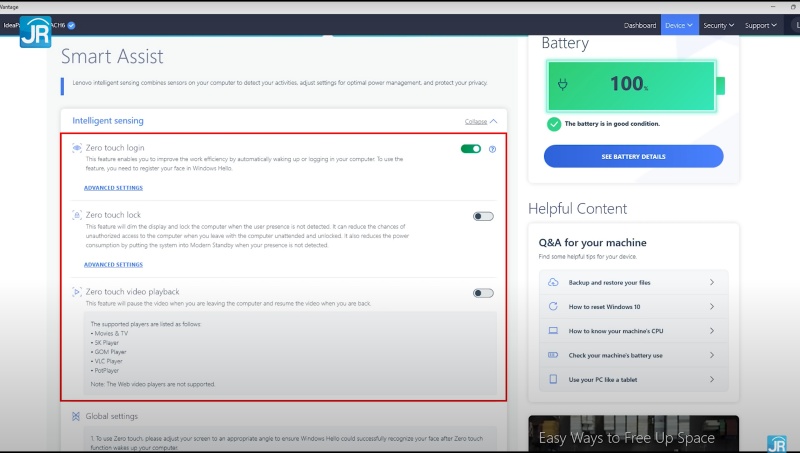Click the reset Windows 10 refresh icon
The width and height of the screenshot is (800, 453).
(553, 306)
